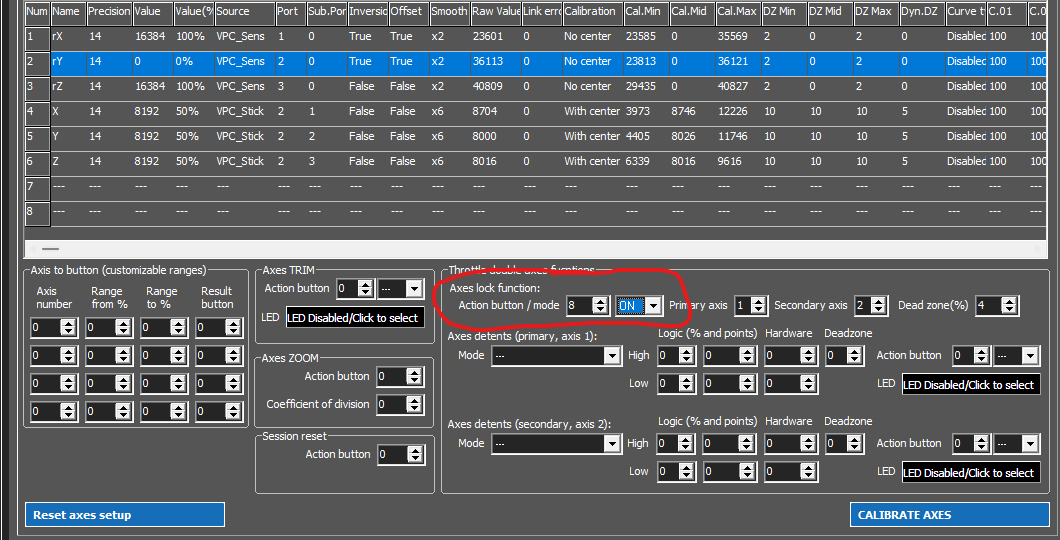This screenshot has width=1060, height=540.
Task: Expand secondary axis detents Mode dropdown
Action: coord(556,443)
